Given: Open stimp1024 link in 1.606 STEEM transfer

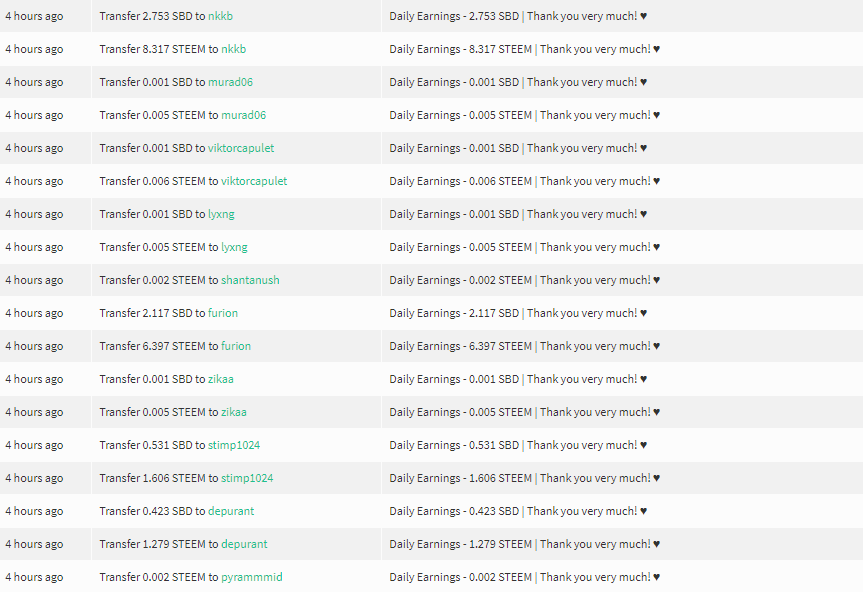Looking at the screenshot, I should tap(247, 478).
